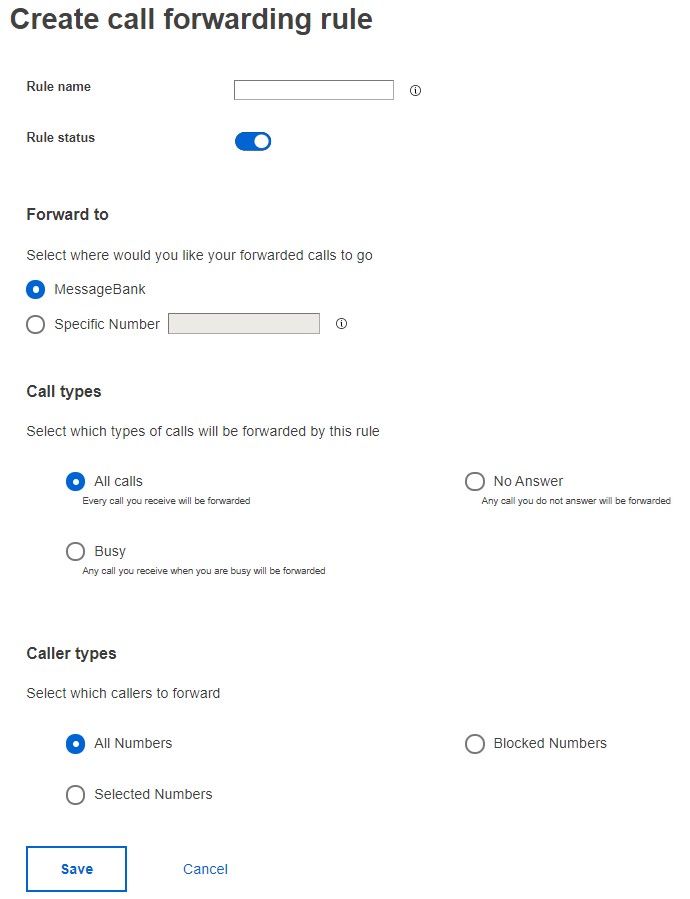Click the Cancel link
Image resolution: width=690 pixels, height=899 pixels.
coord(205,869)
